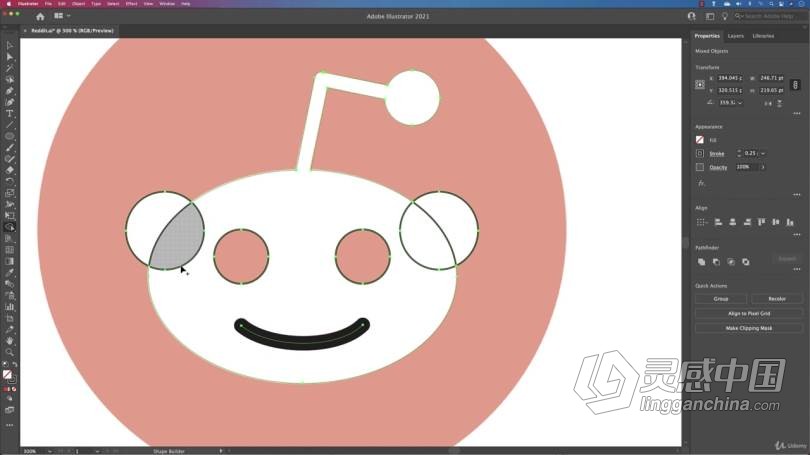Click the Group quick action button
Image resolution: width=810 pixels, height=455 pixels.
coord(721,299)
